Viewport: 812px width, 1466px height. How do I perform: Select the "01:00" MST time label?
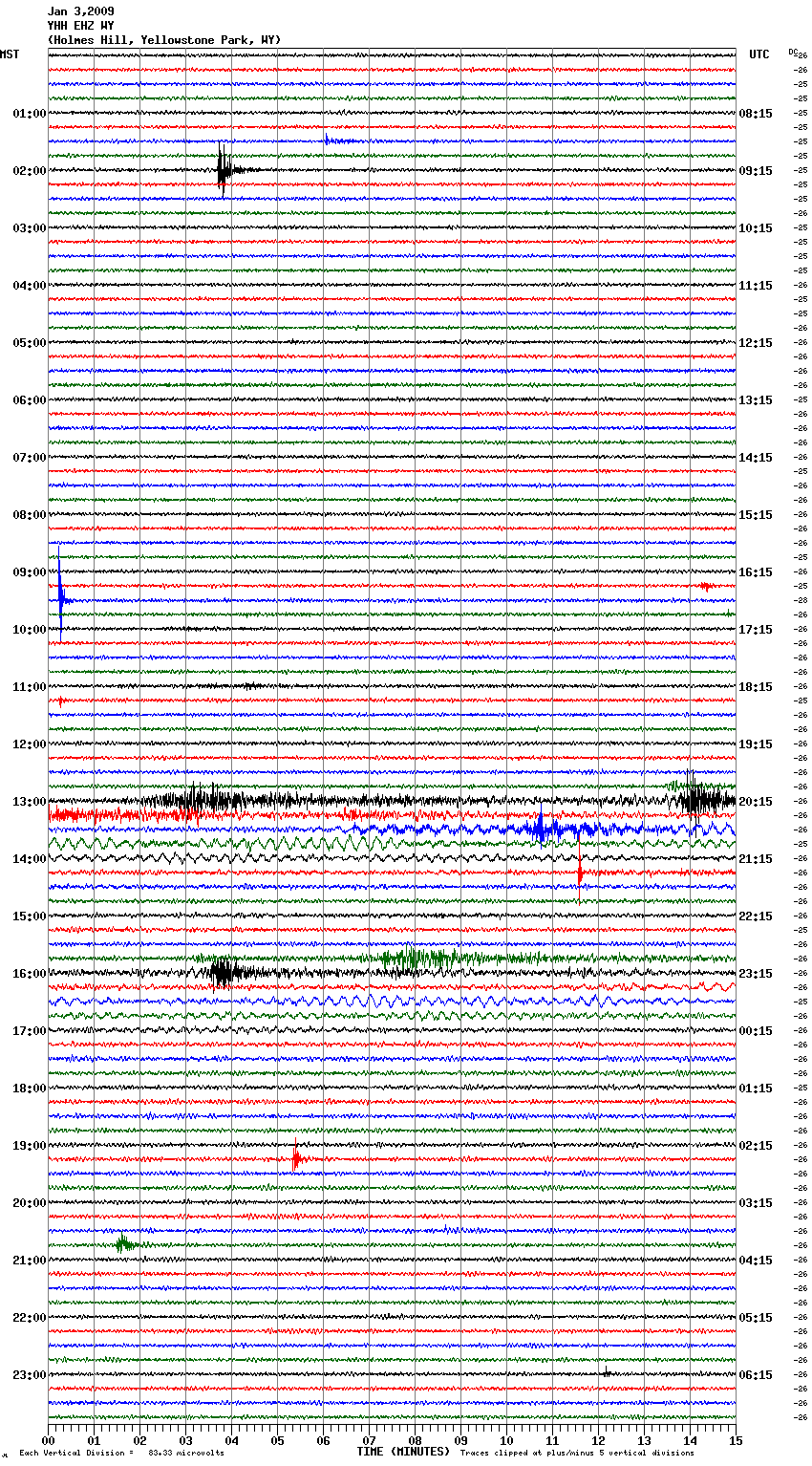tap(29, 114)
